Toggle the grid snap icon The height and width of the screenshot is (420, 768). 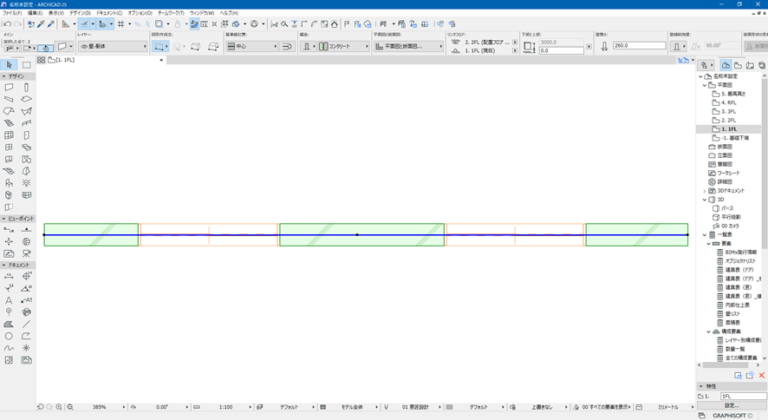click(x=120, y=24)
